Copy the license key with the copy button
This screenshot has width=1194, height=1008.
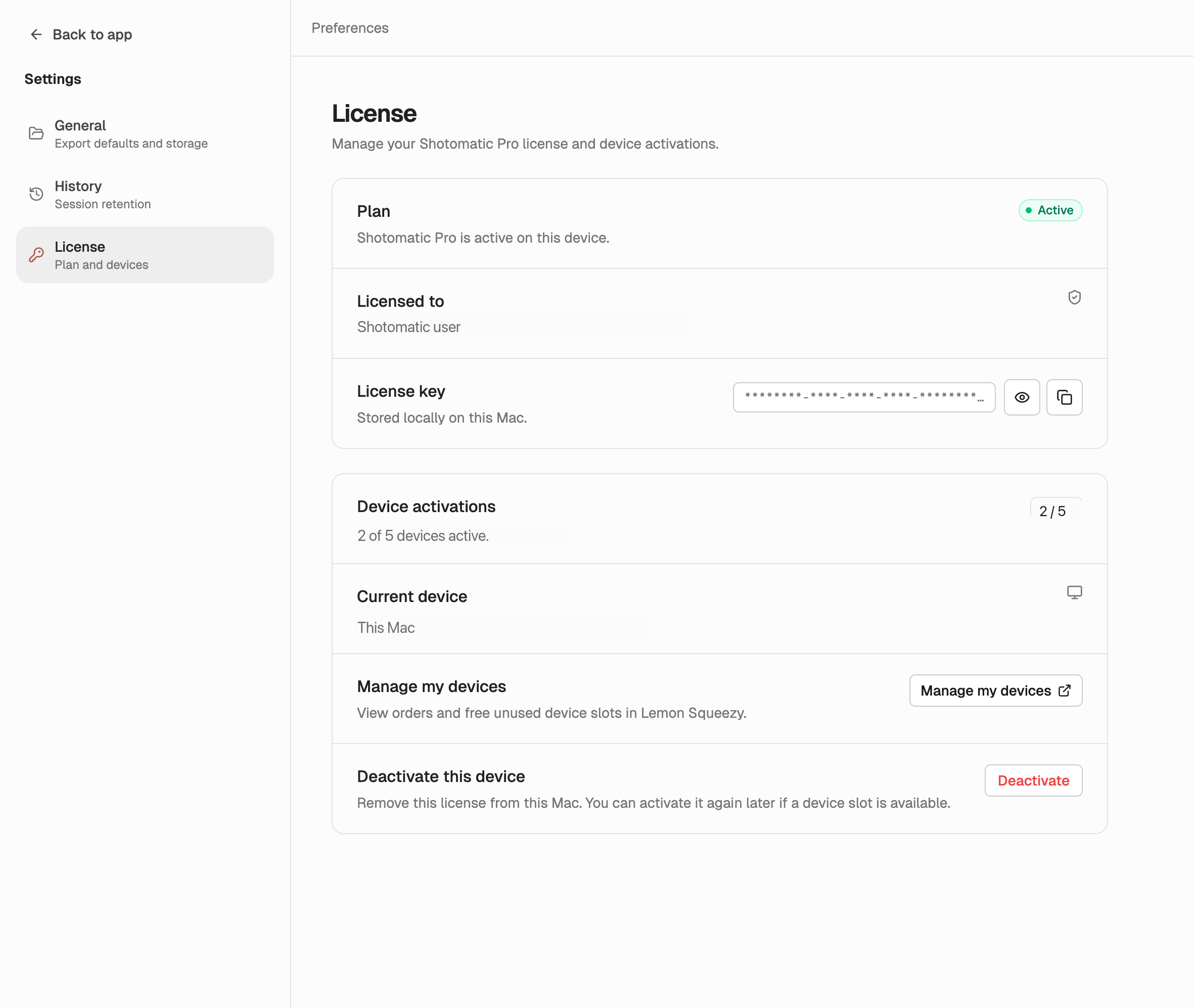(1064, 397)
